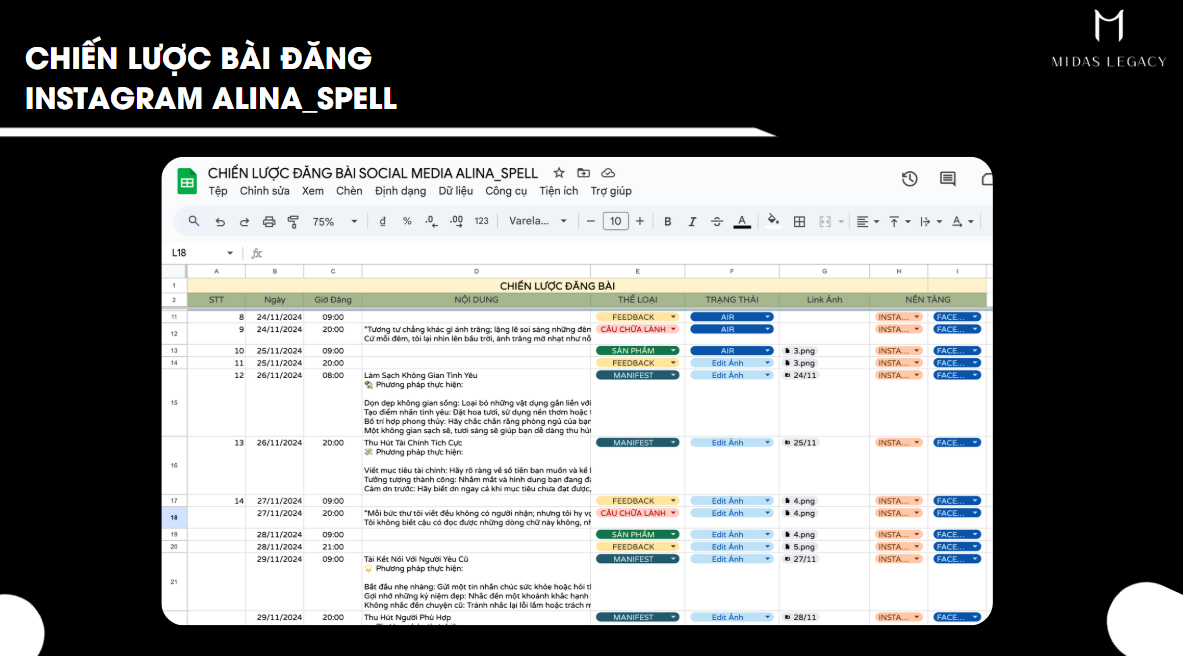
Task: Toggle italic formatting
Action: point(692,221)
